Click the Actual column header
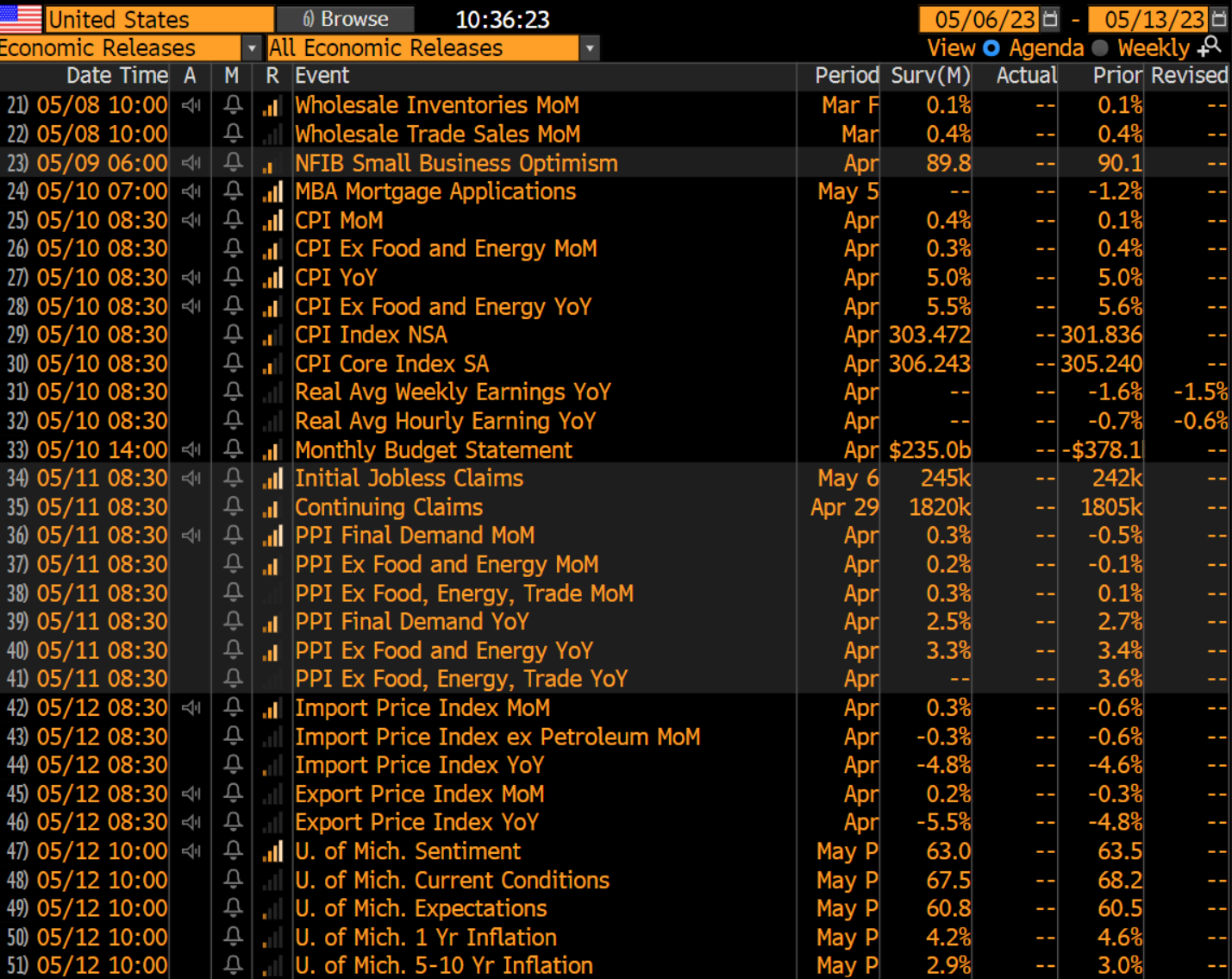 (1026, 76)
